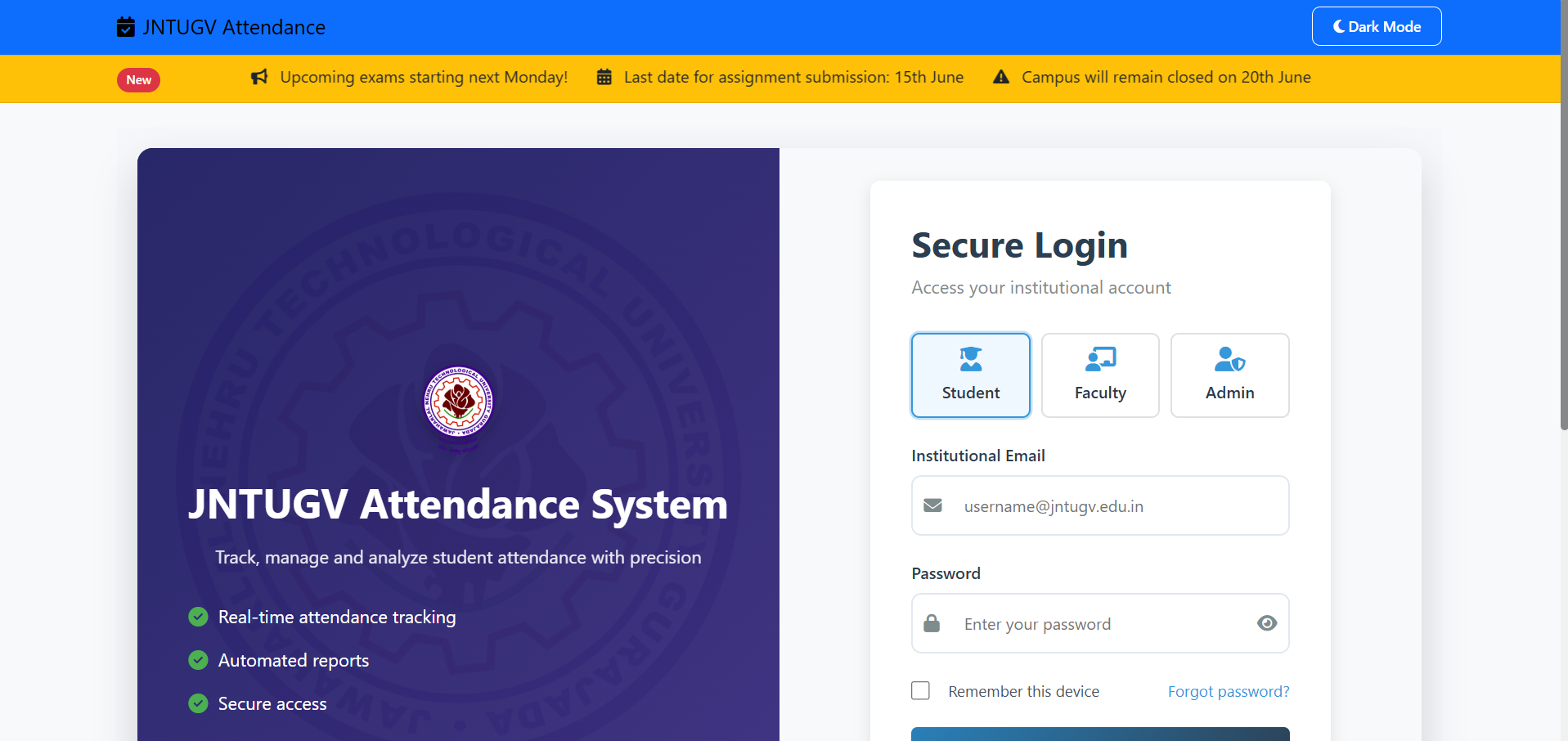
Task: Focus the Password input field
Action: pyautogui.click(x=1100, y=623)
